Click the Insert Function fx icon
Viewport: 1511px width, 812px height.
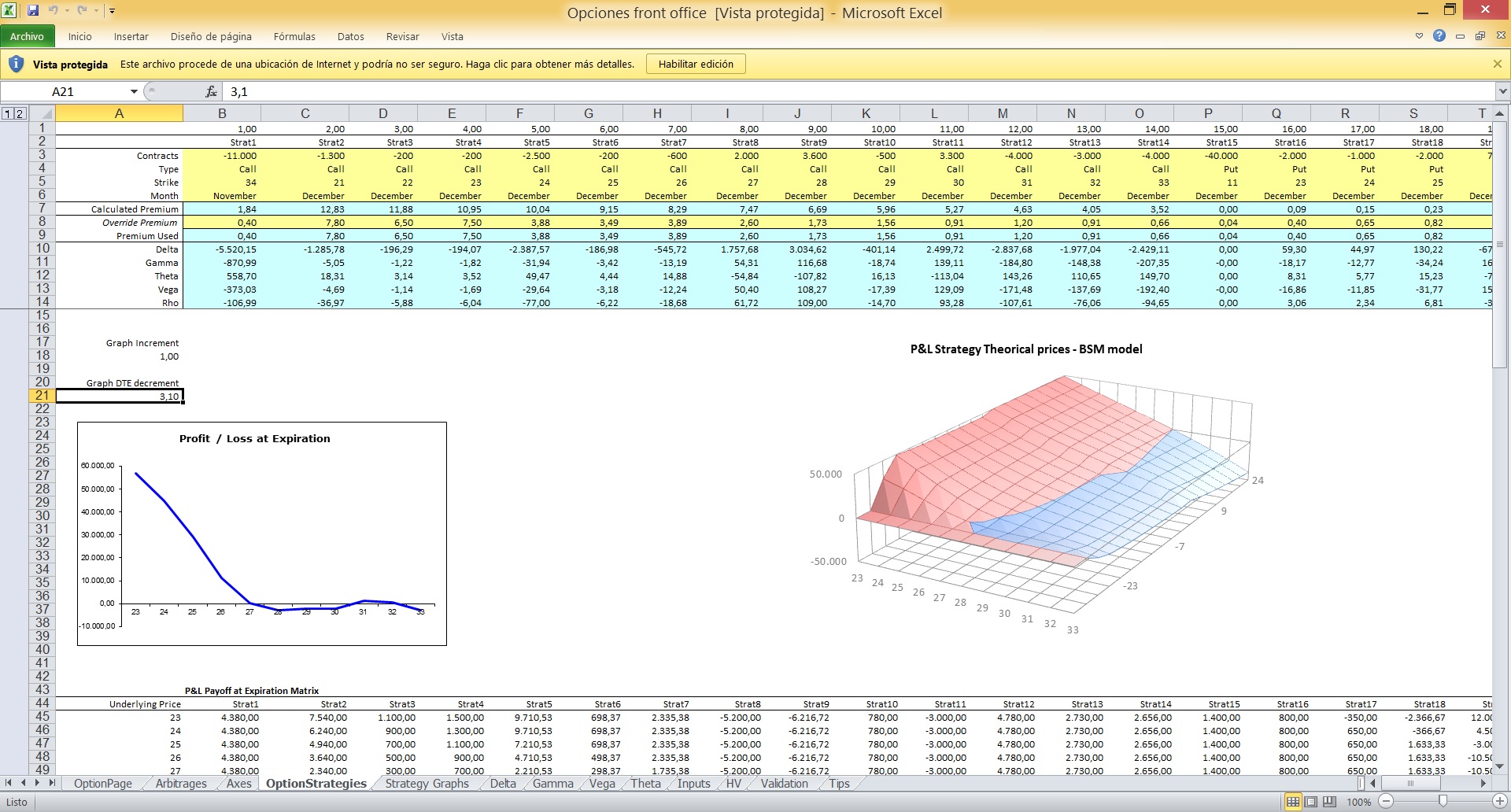pyautogui.click(x=211, y=92)
